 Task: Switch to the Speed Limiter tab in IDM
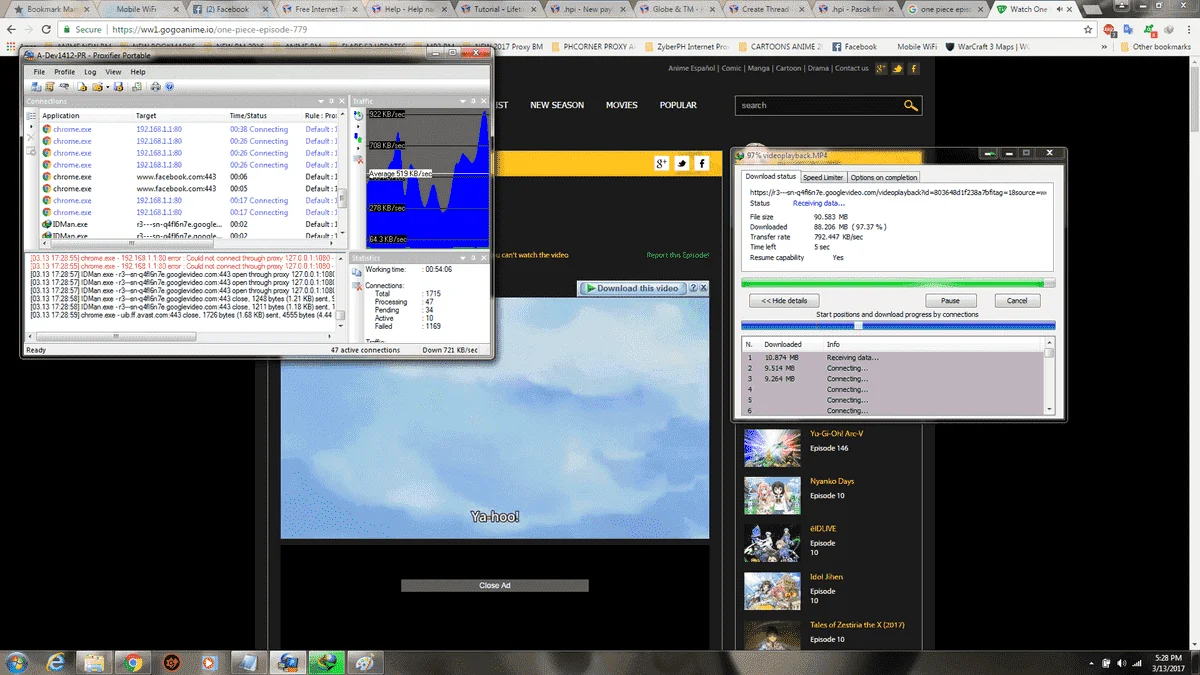pyautogui.click(x=823, y=177)
